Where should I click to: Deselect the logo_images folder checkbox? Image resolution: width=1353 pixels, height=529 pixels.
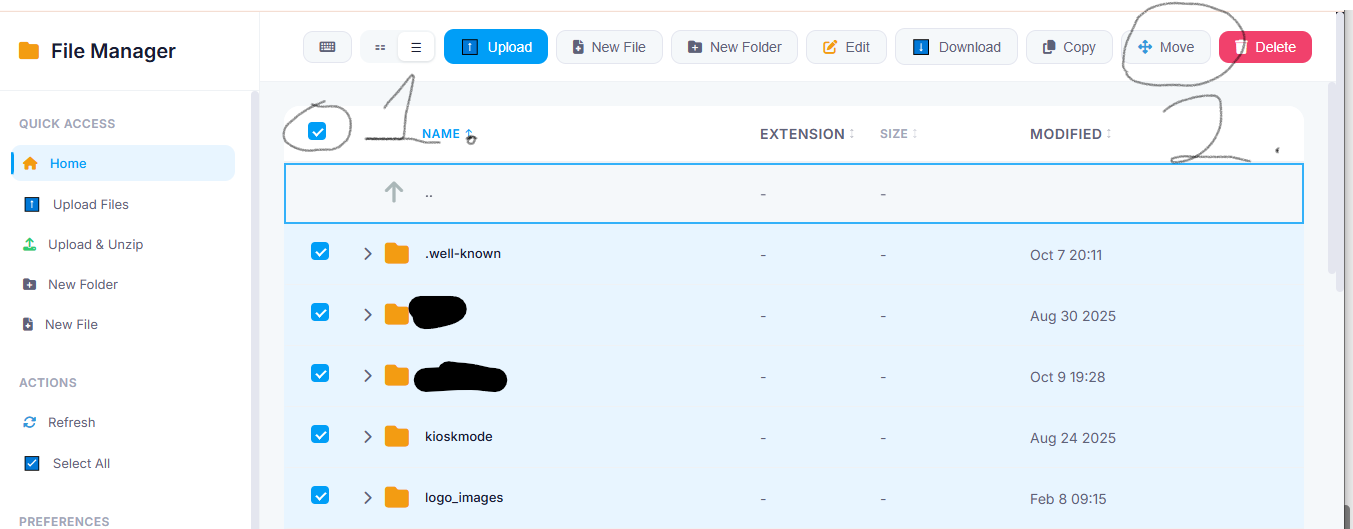tap(320, 495)
